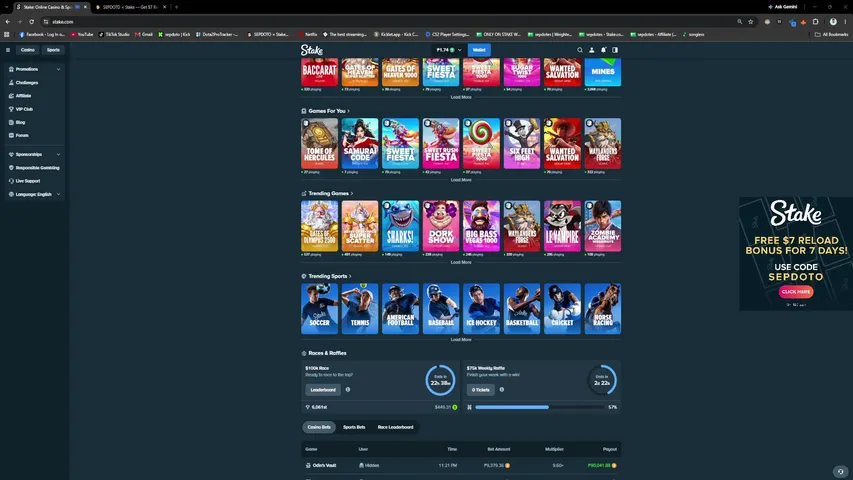Open a new browser tab plus icon
This screenshot has height=480, width=853.
[176, 7]
